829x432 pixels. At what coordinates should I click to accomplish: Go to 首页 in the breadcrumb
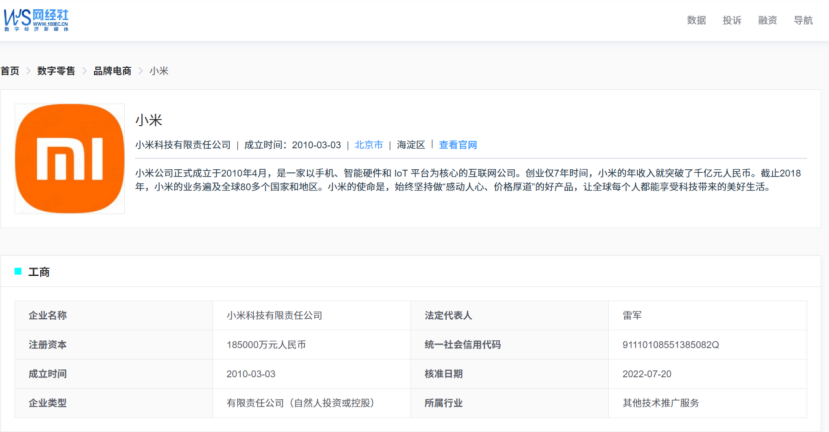click(10, 71)
